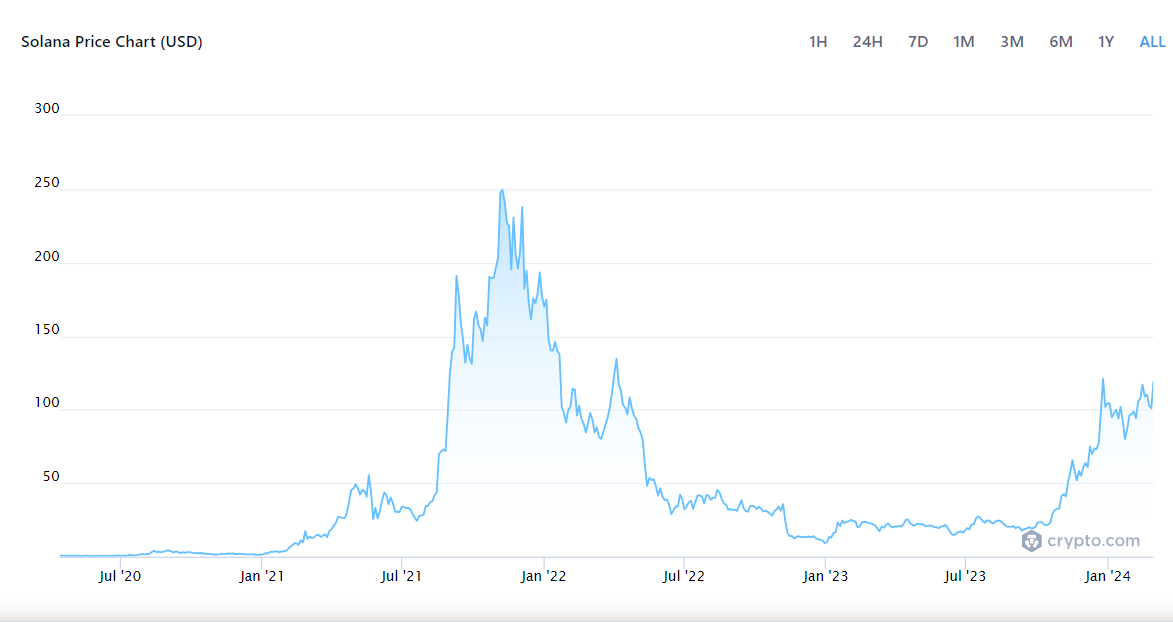Viewport: 1173px width, 622px height.
Task: Click the Jan '24 x-axis label
Action: pyautogui.click(x=1108, y=576)
